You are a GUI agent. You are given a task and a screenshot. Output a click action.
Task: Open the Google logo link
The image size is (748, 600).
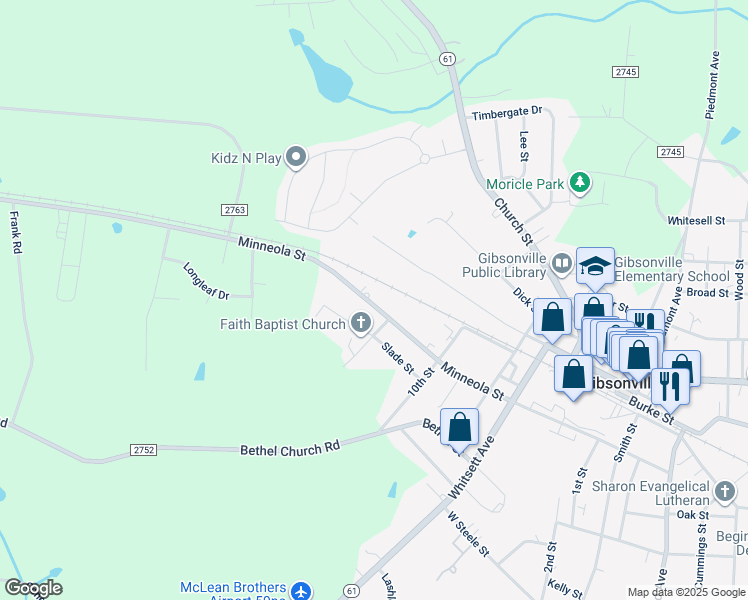(33, 589)
